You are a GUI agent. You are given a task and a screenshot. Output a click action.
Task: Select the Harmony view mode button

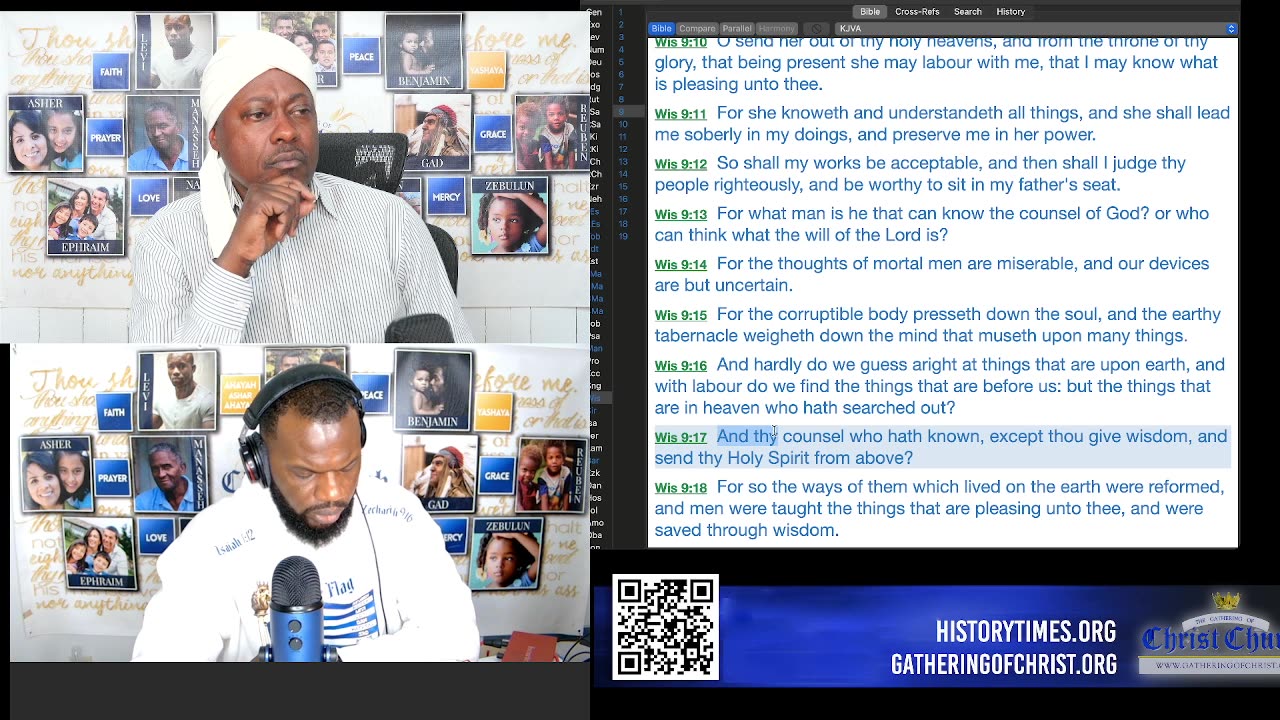777,29
